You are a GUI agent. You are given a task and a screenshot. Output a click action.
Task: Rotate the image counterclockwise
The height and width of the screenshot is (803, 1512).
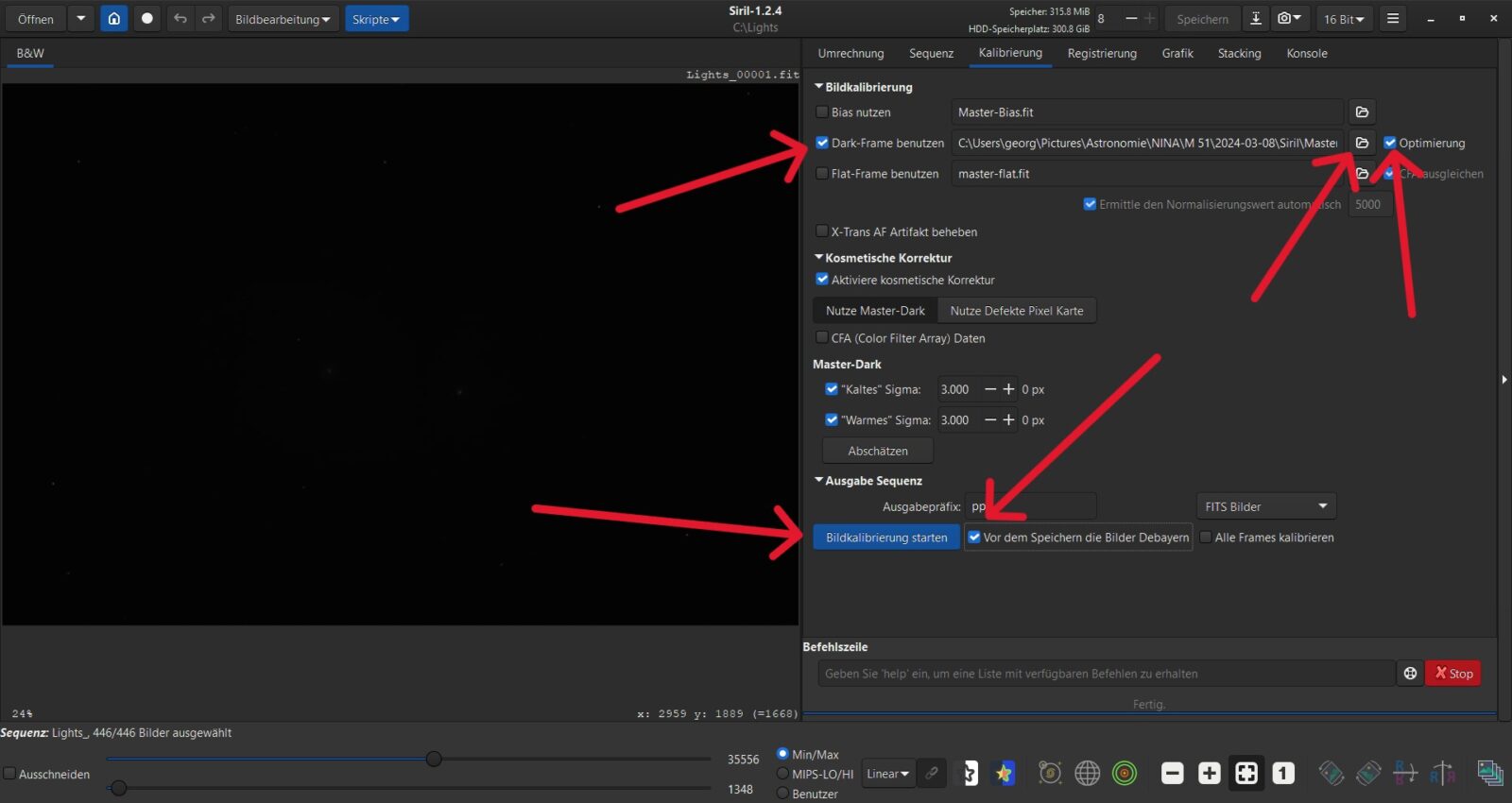1332,774
